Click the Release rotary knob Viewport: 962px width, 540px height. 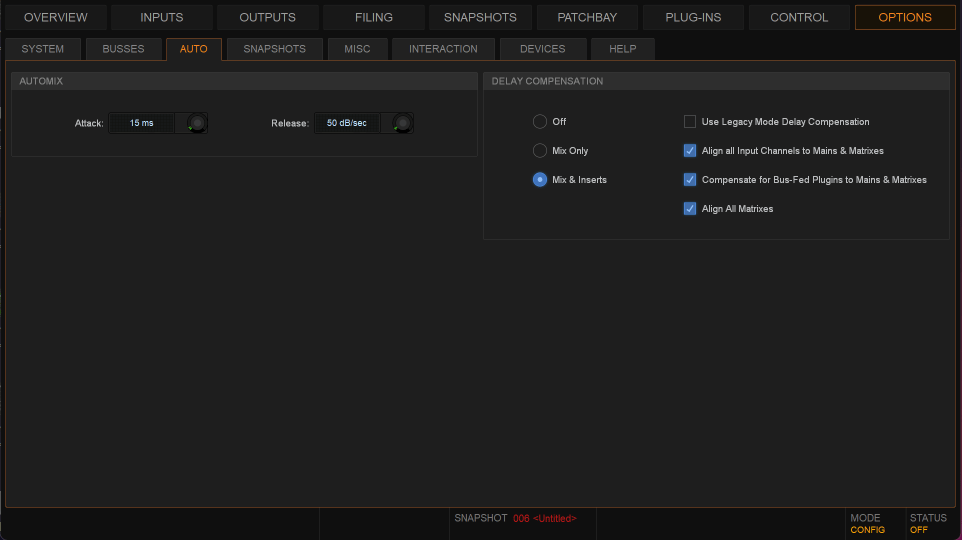(x=402, y=123)
